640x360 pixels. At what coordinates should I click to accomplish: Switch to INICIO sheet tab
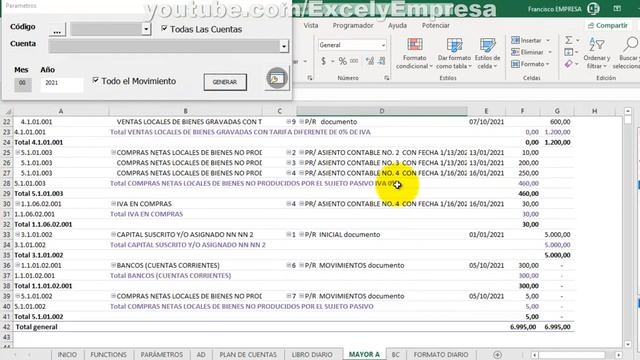[67, 355]
